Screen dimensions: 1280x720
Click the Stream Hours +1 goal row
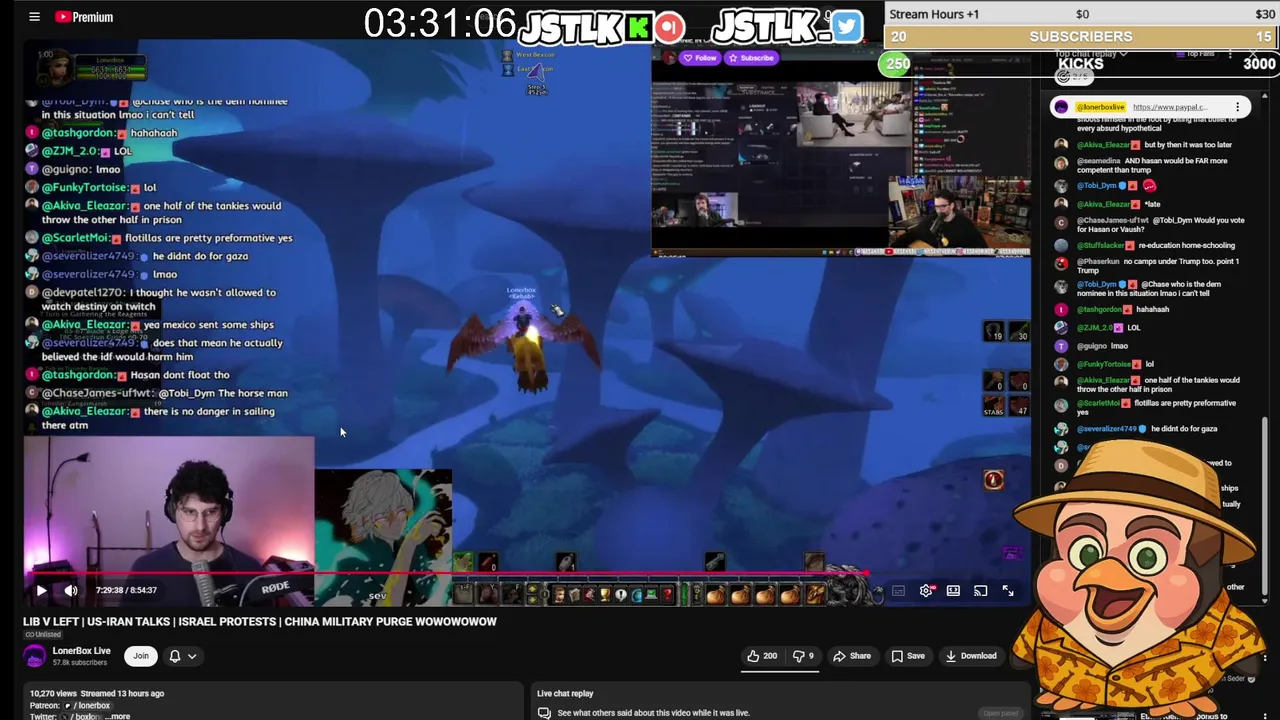pyautogui.click(x=1081, y=14)
